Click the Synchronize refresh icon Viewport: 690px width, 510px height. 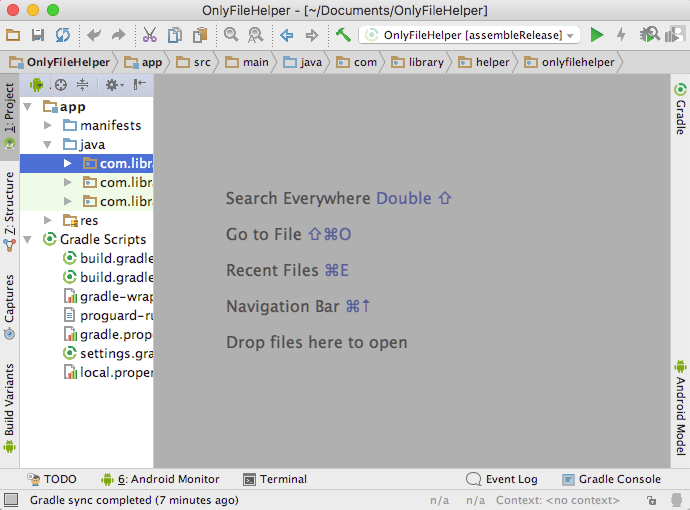62,35
